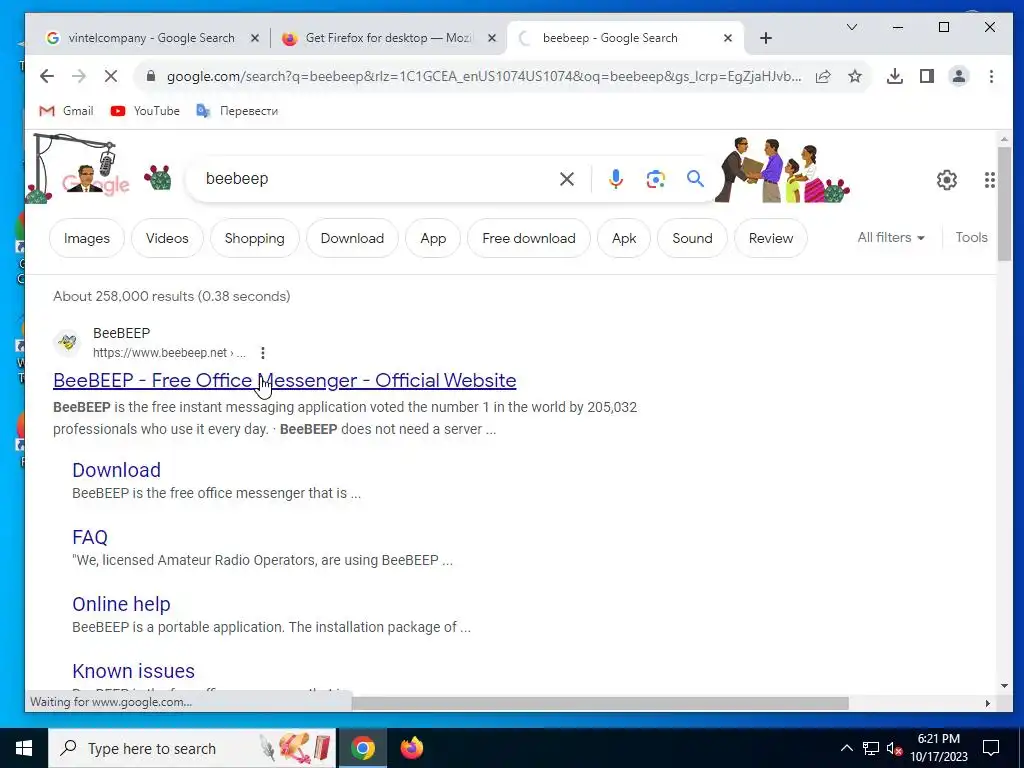Click the forward navigation arrow
This screenshot has height=768, width=1024.
pyautogui.click(x=79, y=76)
